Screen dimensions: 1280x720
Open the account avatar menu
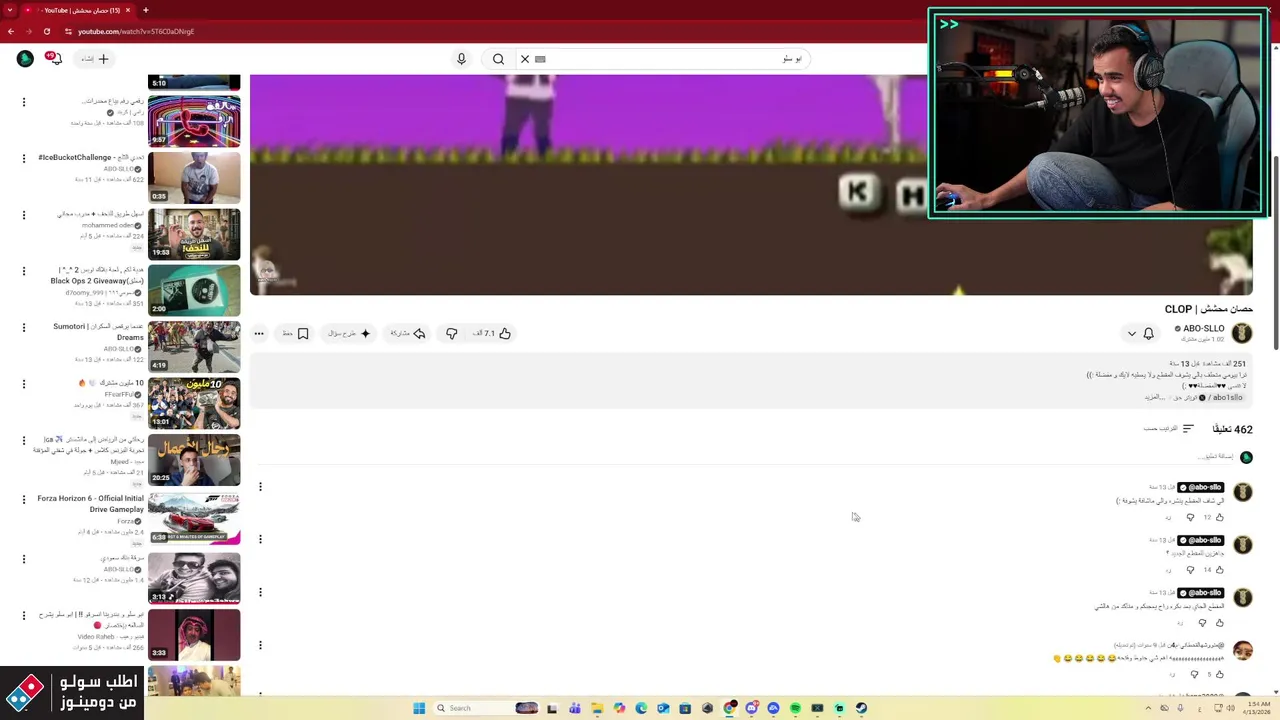(25, 59)
